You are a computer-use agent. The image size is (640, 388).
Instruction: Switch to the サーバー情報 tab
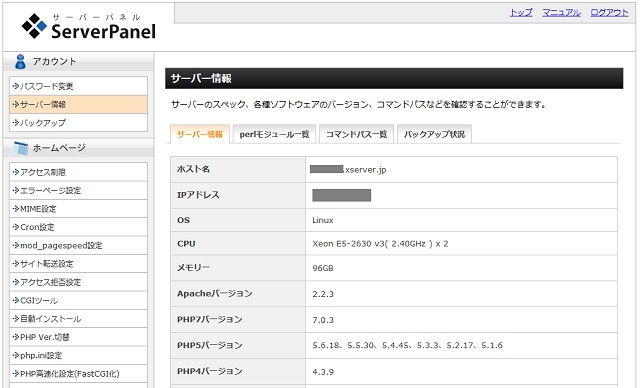(x=200, y=134)
